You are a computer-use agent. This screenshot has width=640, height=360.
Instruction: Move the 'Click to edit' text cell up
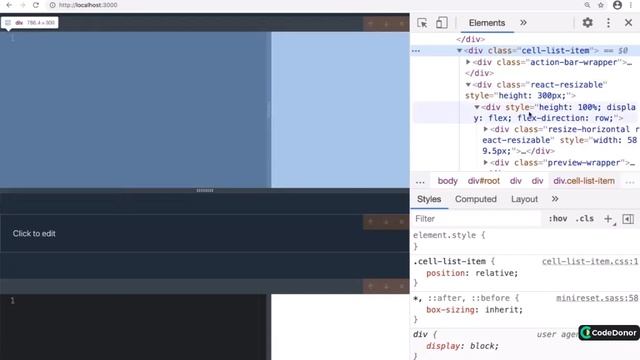click(x=371, y=222)
